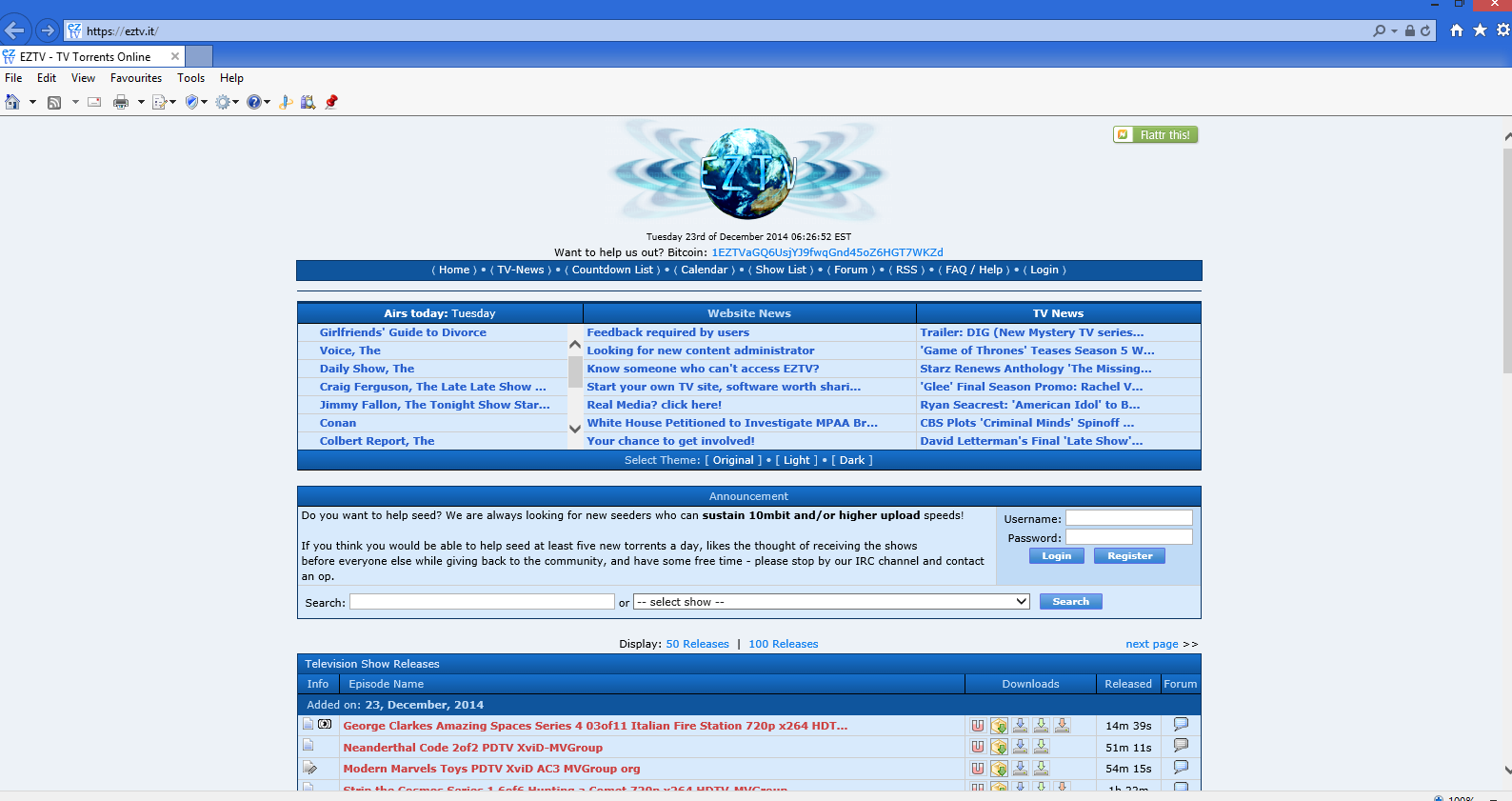
Task: Select the EZTV - TV Torrents Online tab
Action: pos(91,56)
